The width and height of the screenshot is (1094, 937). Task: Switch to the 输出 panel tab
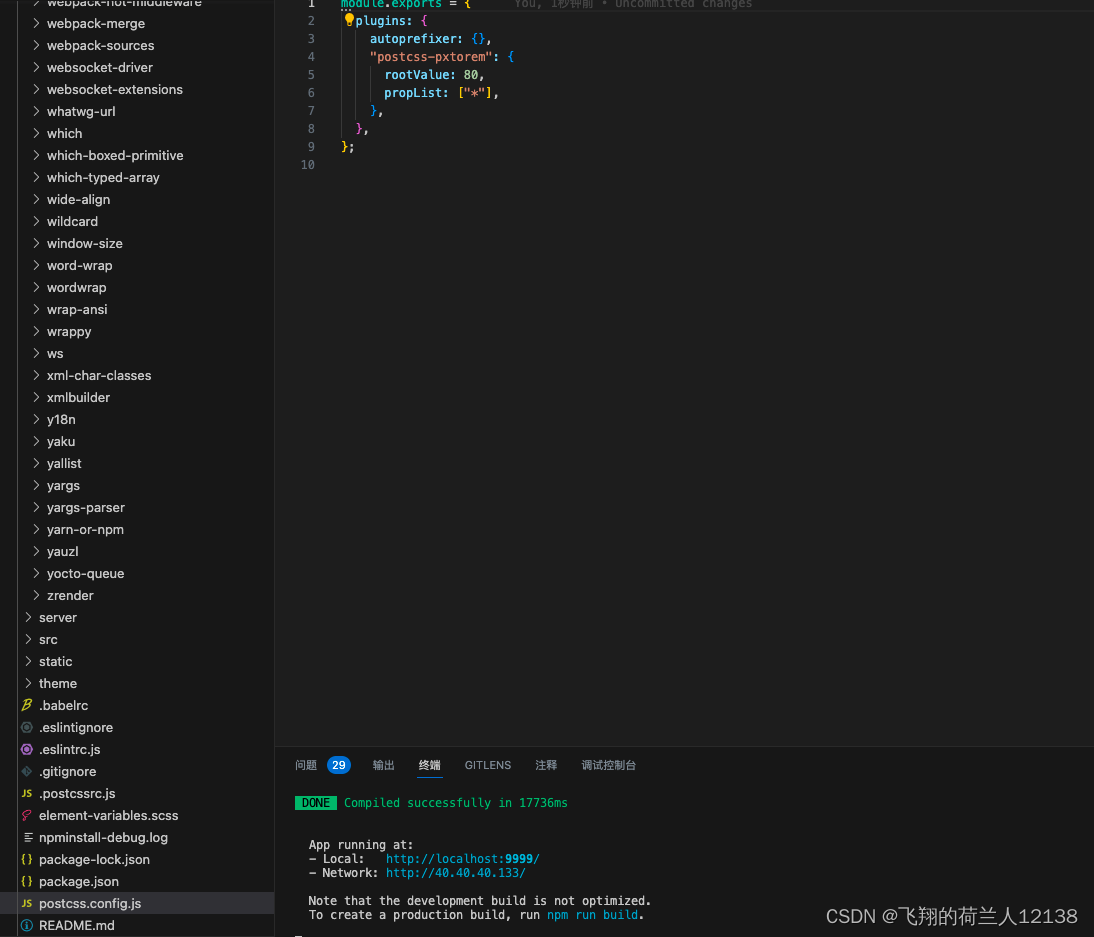click(383, 765)
